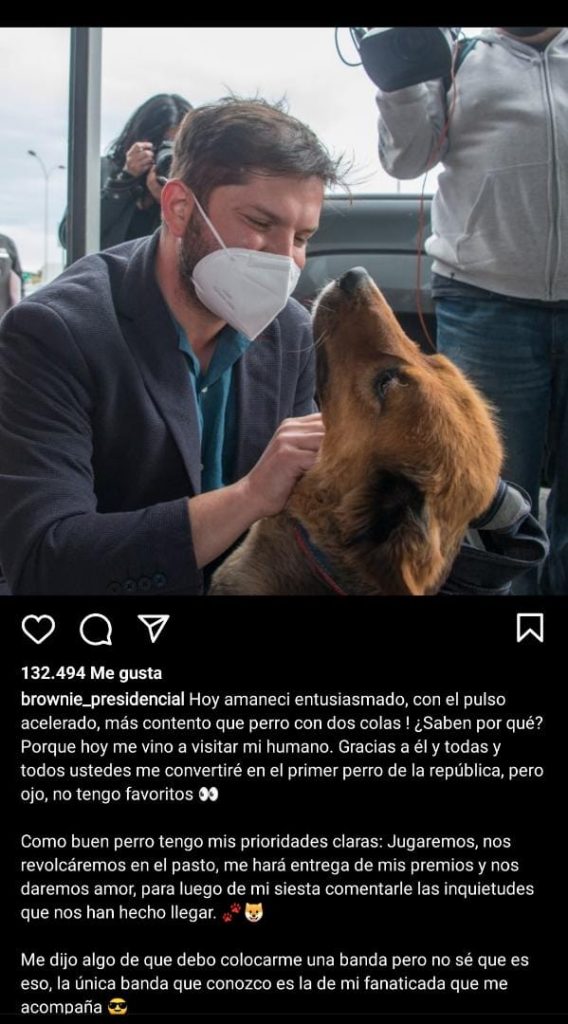Tap the caption paragraph 'Como buen perro'
This screenshot has width=568, height=1024.
tap(277, 877)
